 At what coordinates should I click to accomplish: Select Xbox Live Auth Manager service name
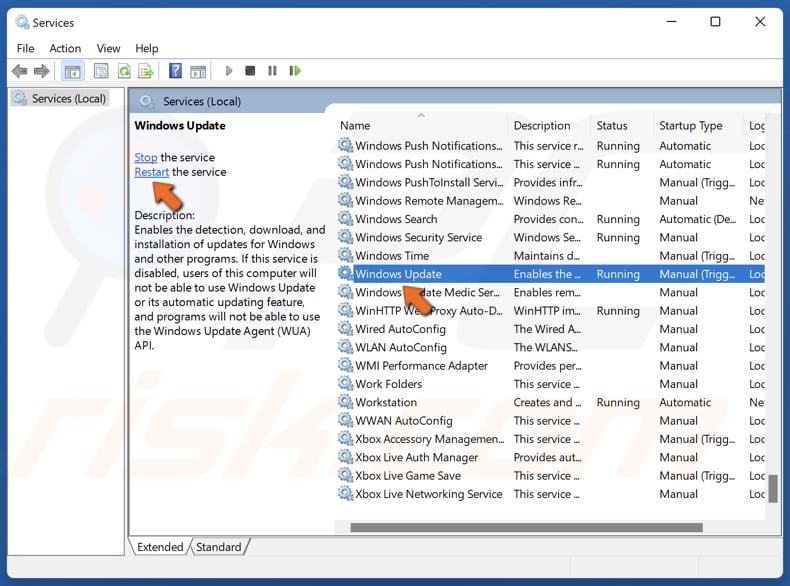(x=417, y=457)
